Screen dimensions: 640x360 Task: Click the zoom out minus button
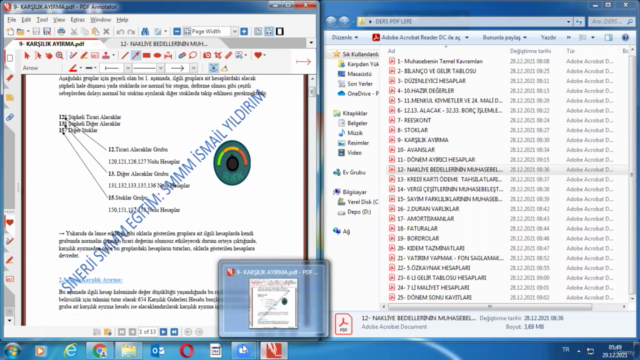coord(177,31)
